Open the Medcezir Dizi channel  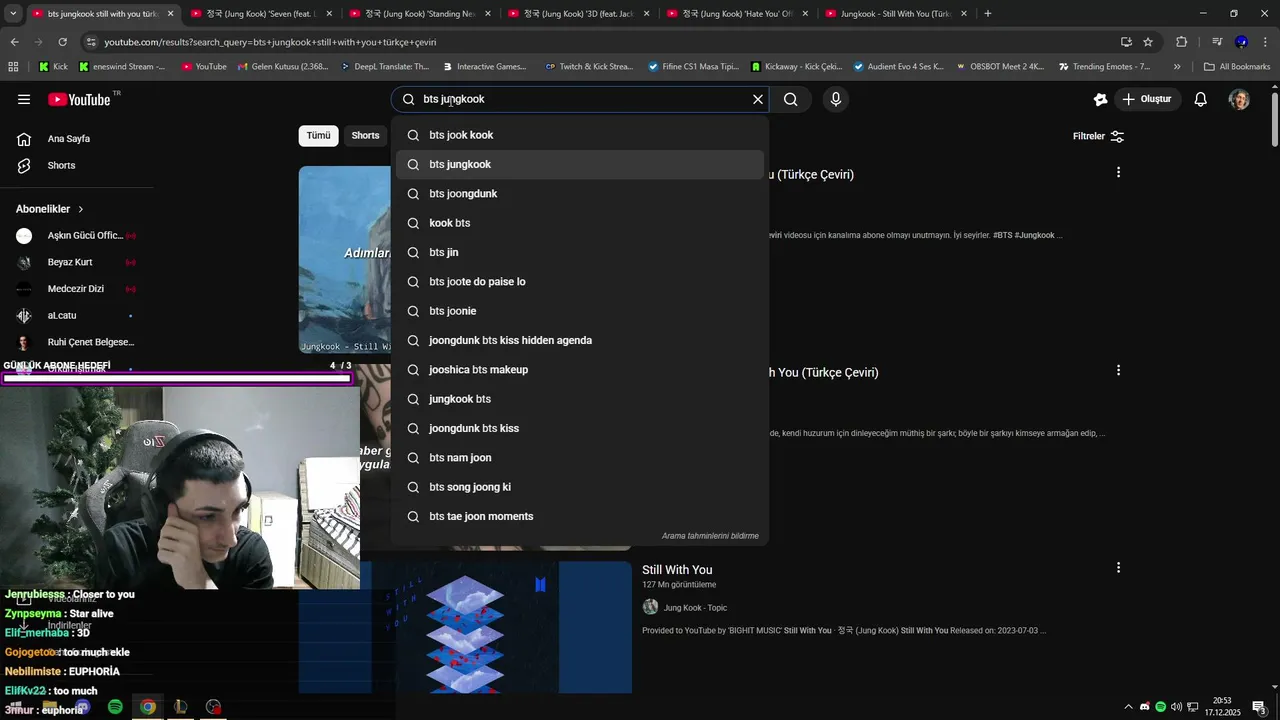point(77,289)
